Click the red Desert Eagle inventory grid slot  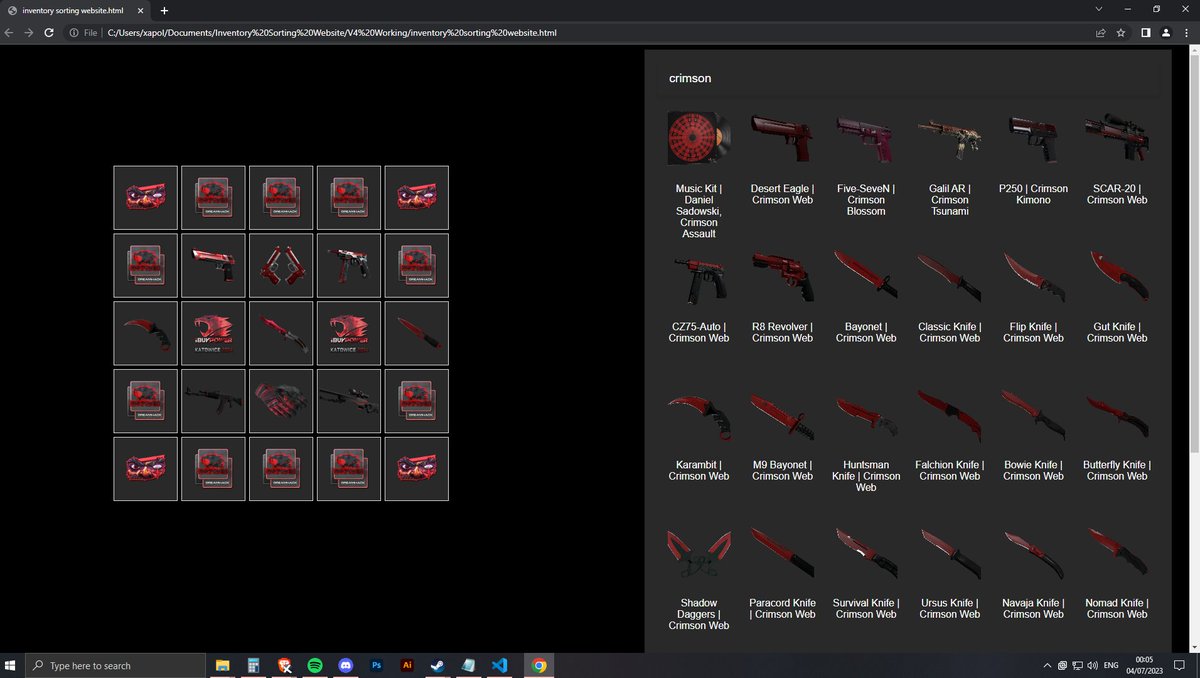[213, 266]
